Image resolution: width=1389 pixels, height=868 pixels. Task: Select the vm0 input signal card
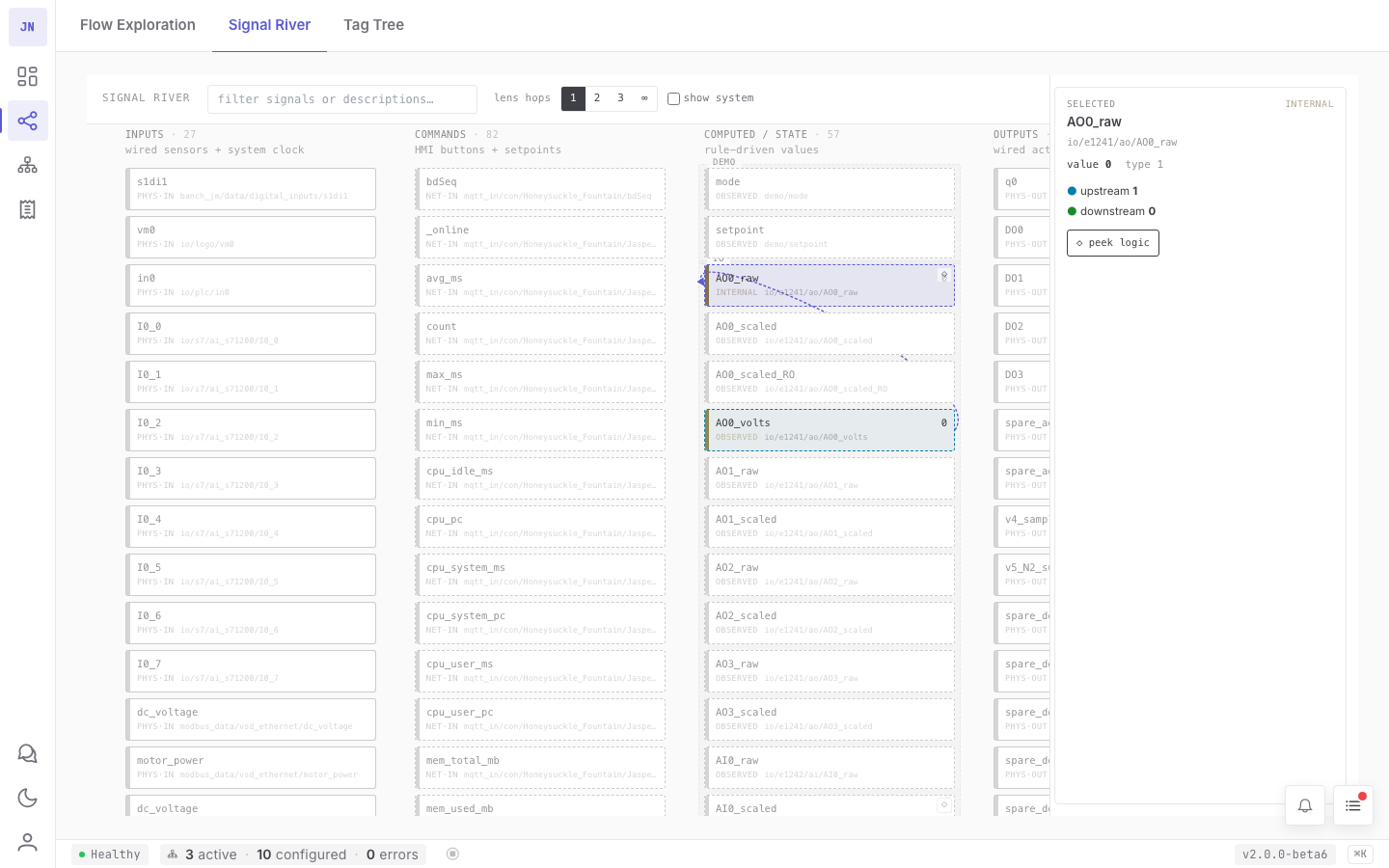251,237
